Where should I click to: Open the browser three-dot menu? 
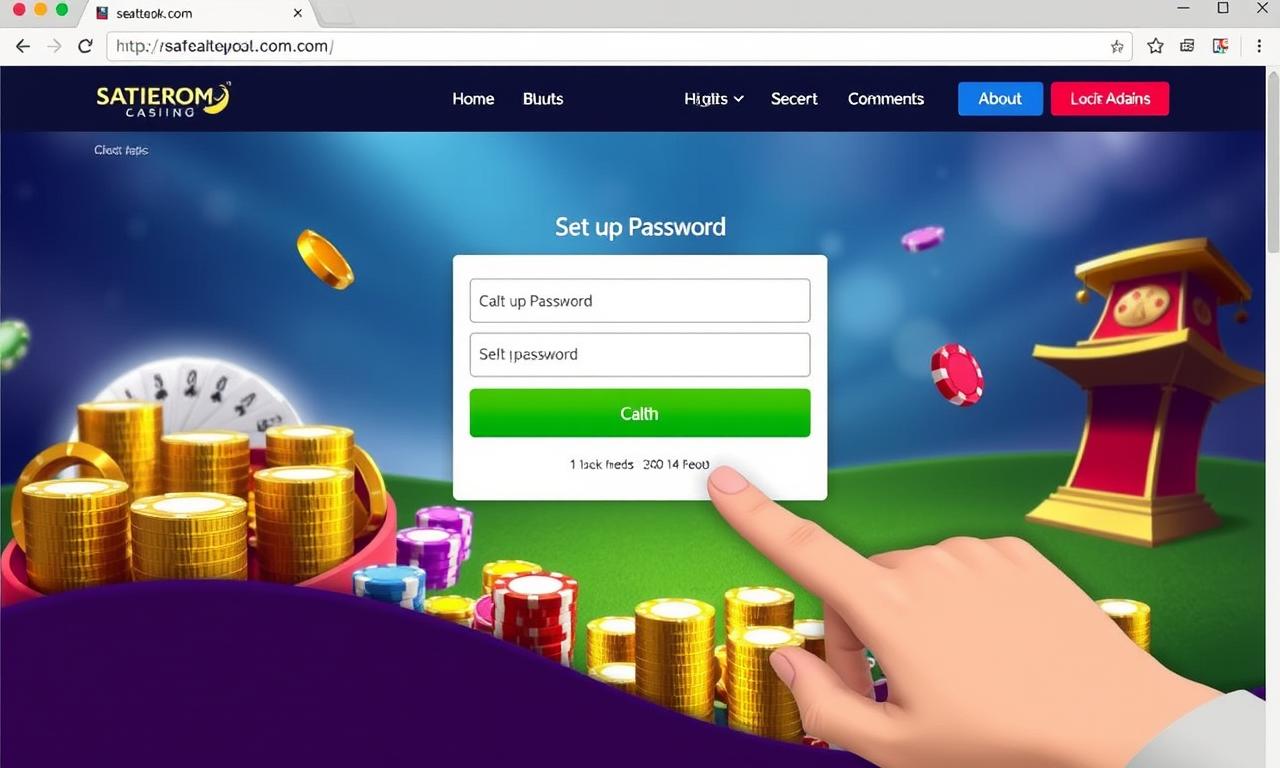click(x=1258, y=46)
